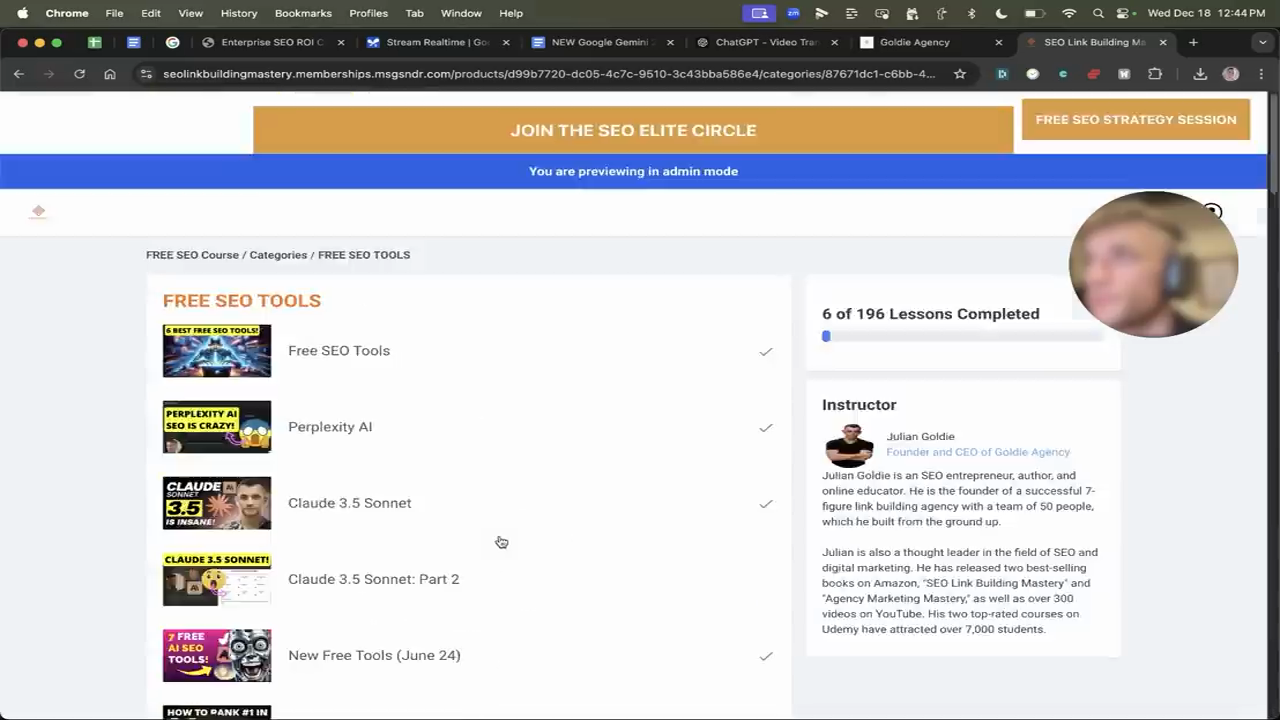Click the screen mirroring icon in menu bar

click(760, 13)
